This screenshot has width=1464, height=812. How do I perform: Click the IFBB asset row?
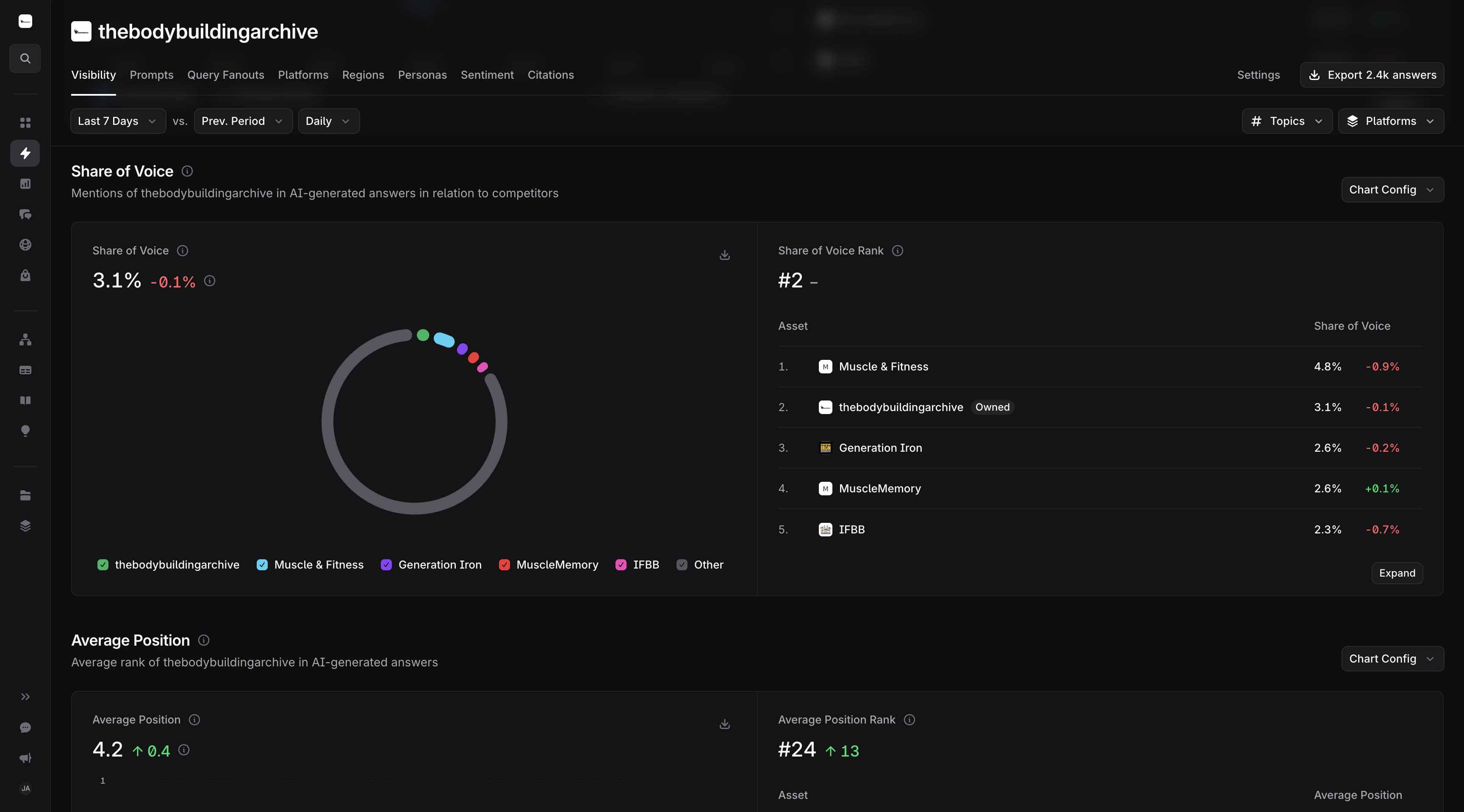pos(1100,530)
